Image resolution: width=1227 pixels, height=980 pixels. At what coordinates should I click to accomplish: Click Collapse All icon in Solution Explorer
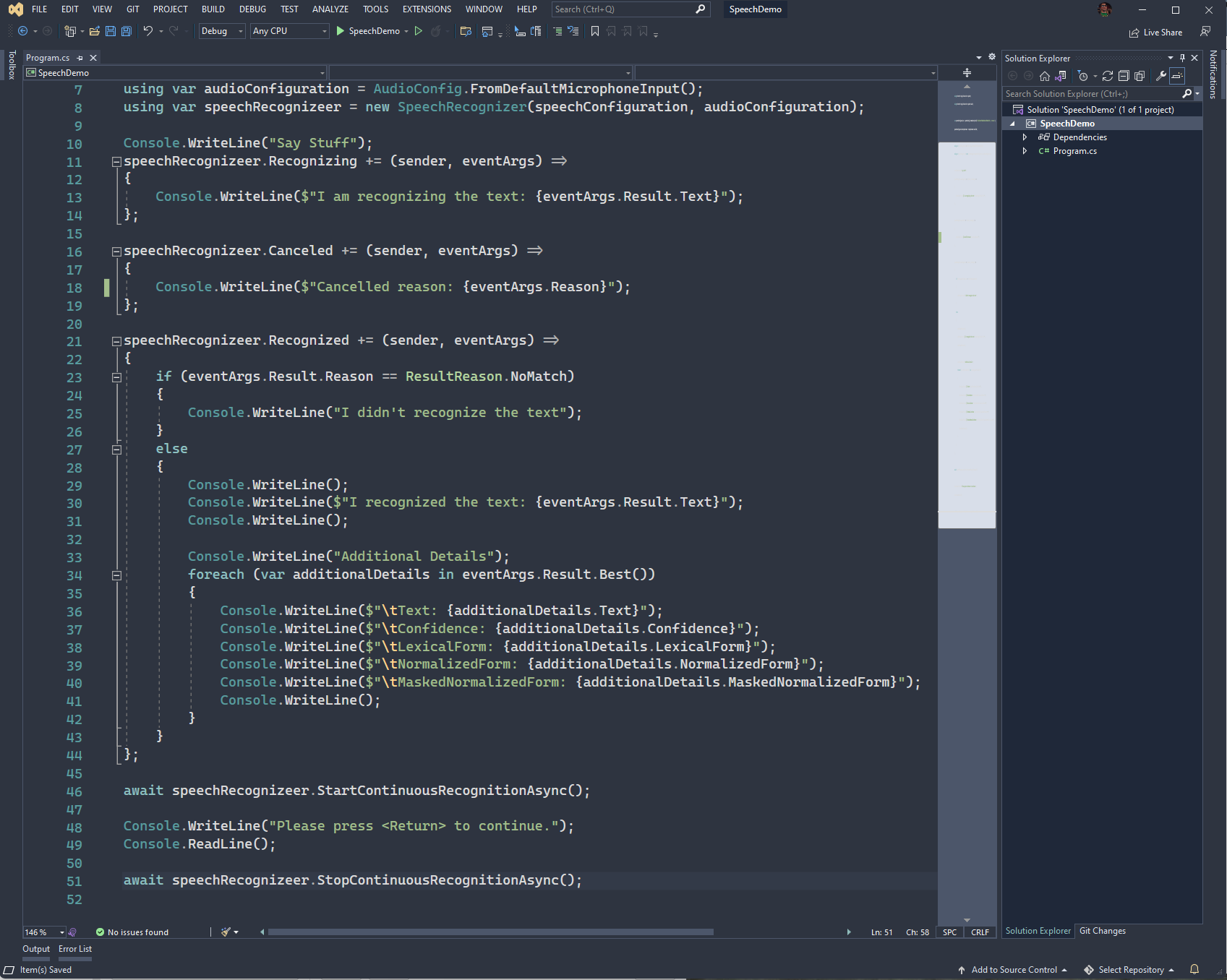tap(1124, 76)
